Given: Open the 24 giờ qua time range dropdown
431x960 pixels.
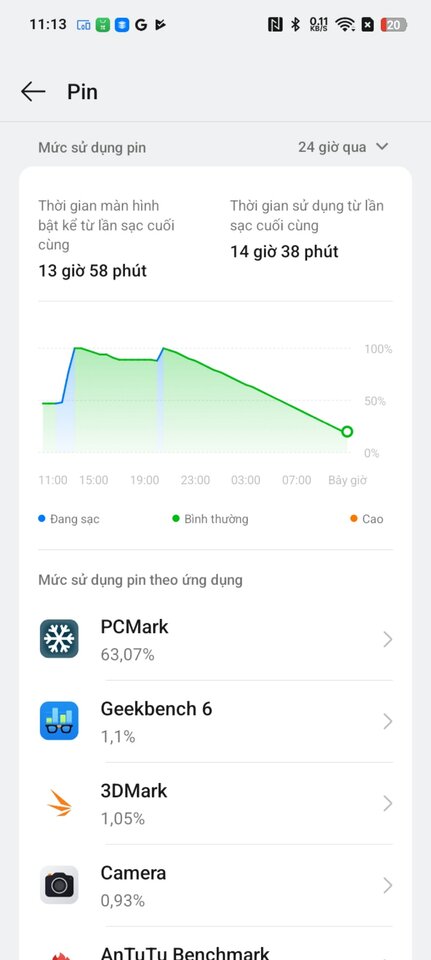Looking at the screenshot, I should click(343, 147).
